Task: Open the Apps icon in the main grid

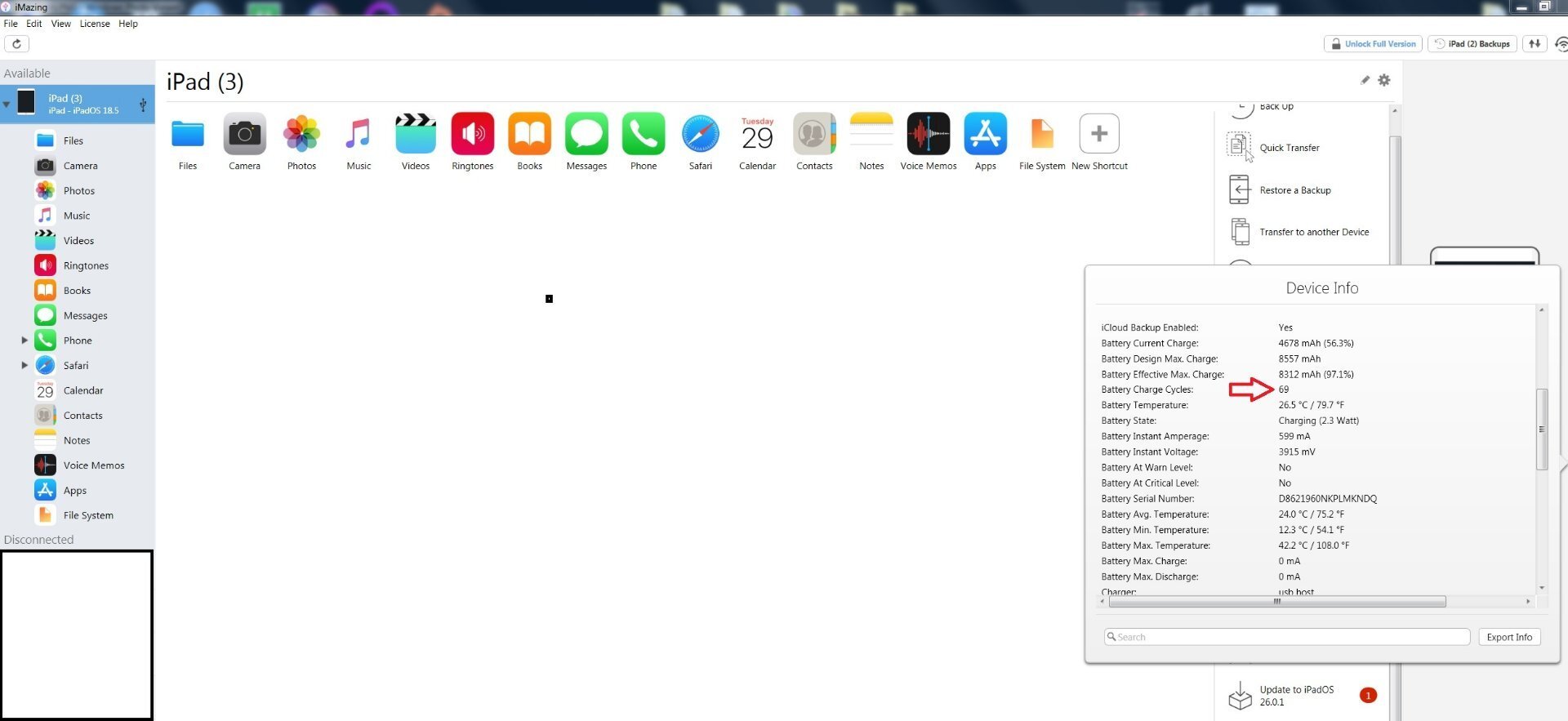Action: coord(986,134)
